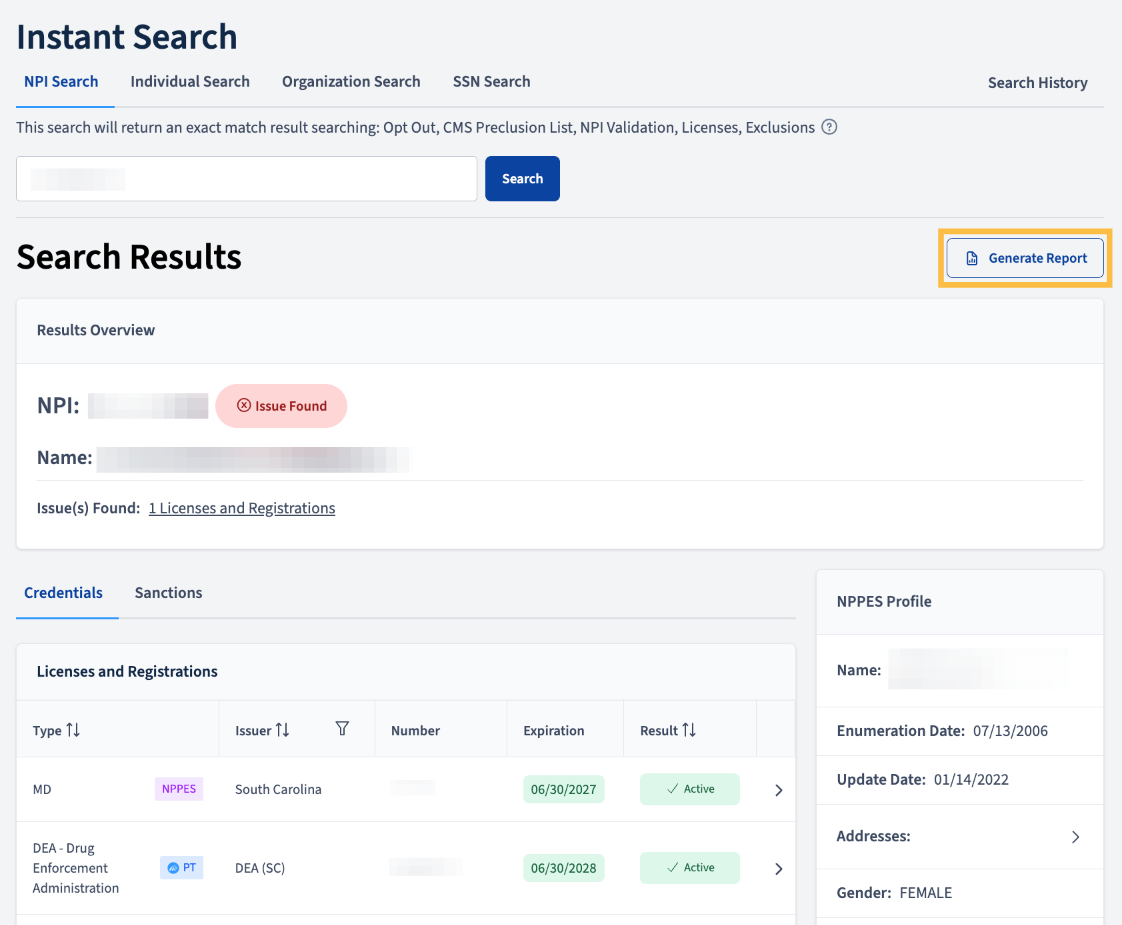The image size is (1122, 925).
Task: Open the Organization Search tab
Action: pyautogui.click(x=351, y=82)
